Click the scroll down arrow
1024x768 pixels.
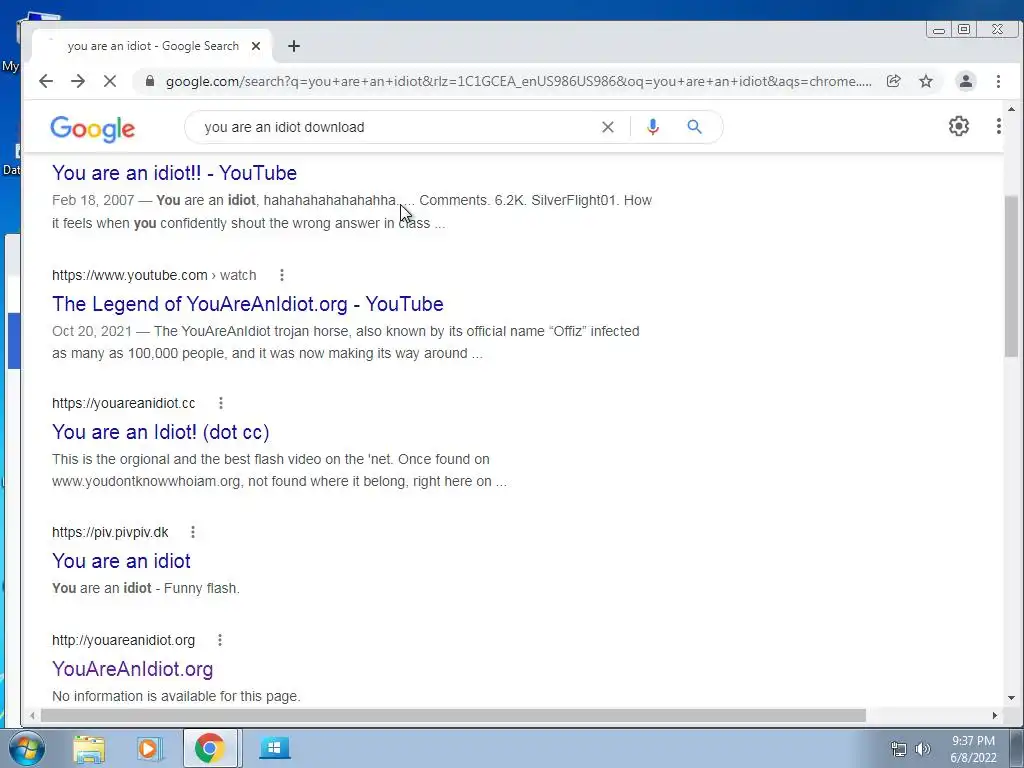(1011, 698)
